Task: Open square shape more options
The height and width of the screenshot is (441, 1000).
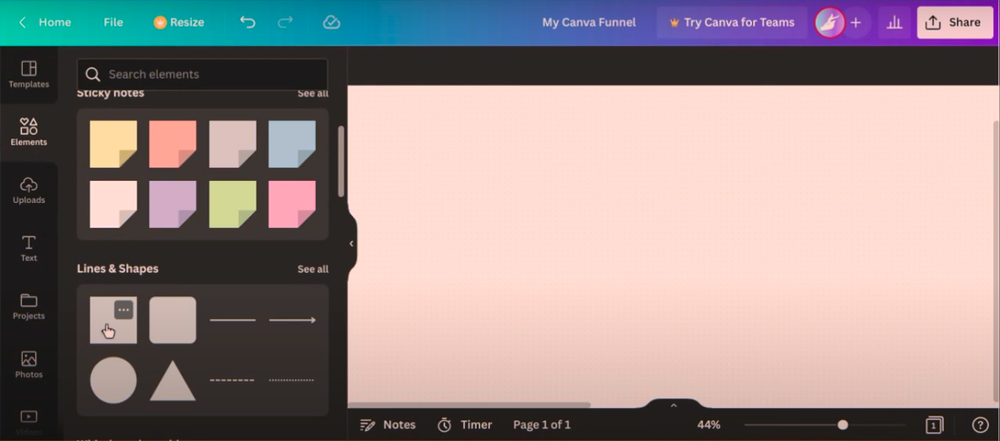Action: tap(124, 310)
